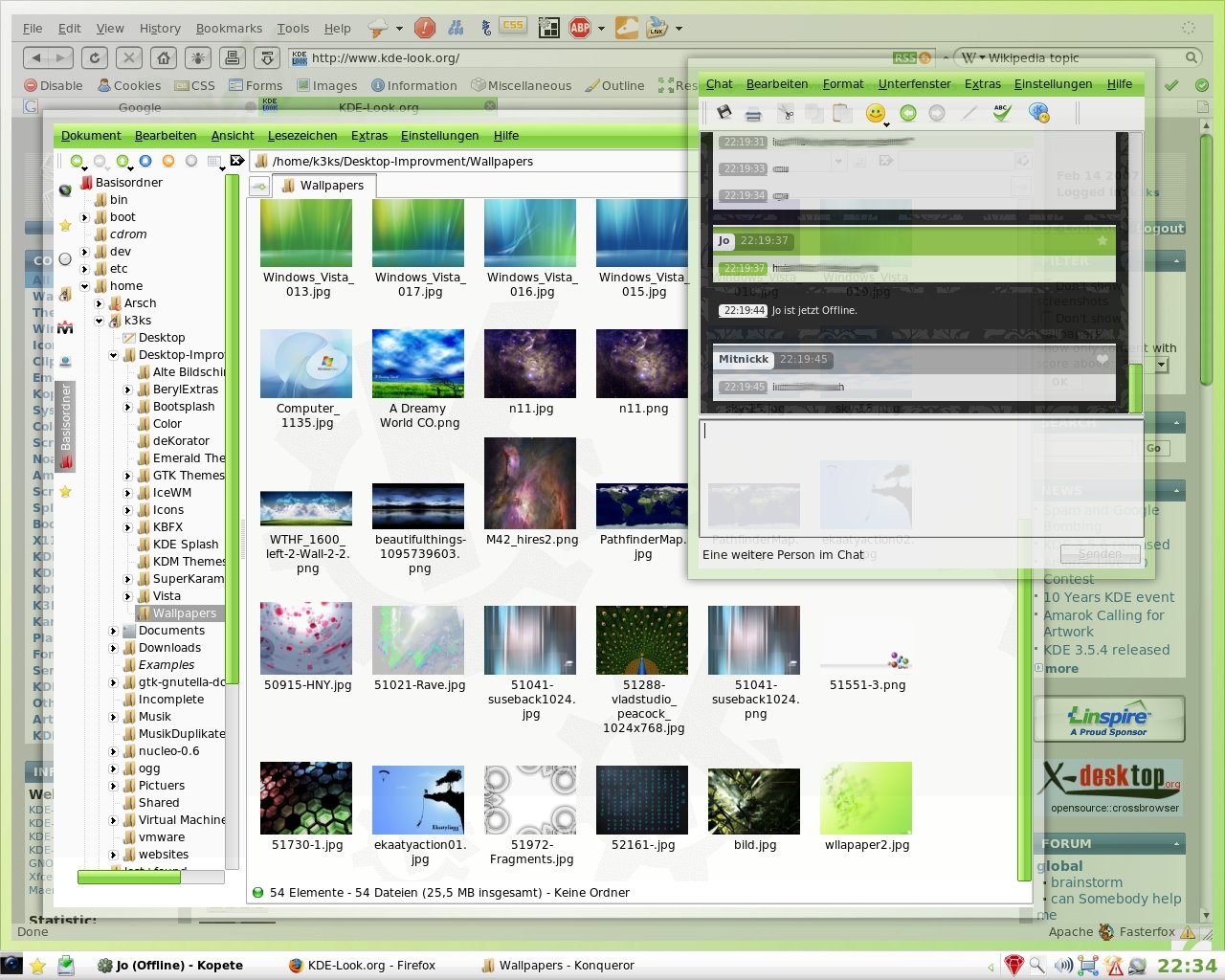Expand the boot folder in tree

point(84,217)
